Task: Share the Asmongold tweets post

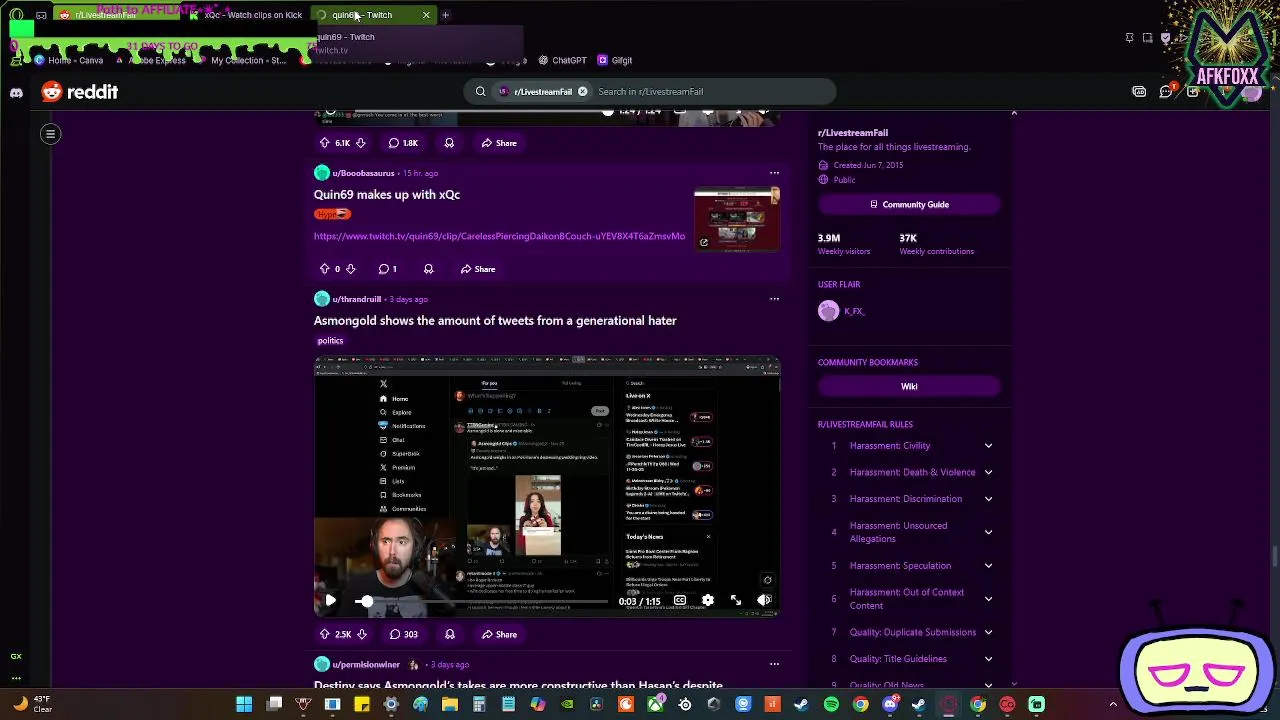Action: click(498, 634)
